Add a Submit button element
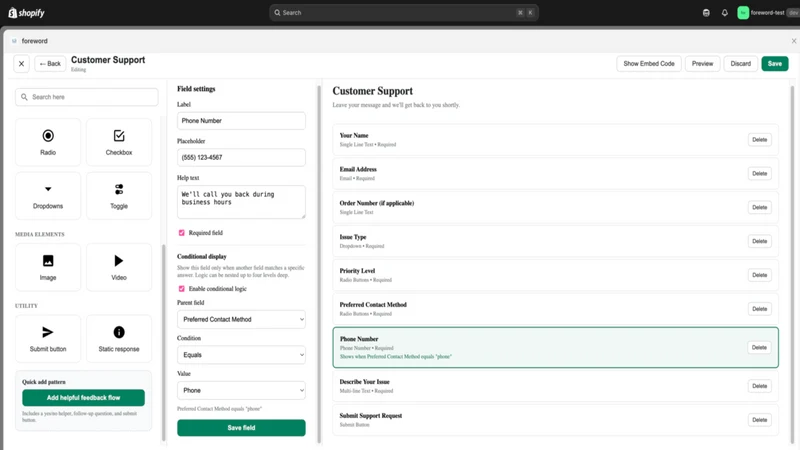The height and width of the screenshot is (450, 800). pyautogui.click(x=48, y=339)
